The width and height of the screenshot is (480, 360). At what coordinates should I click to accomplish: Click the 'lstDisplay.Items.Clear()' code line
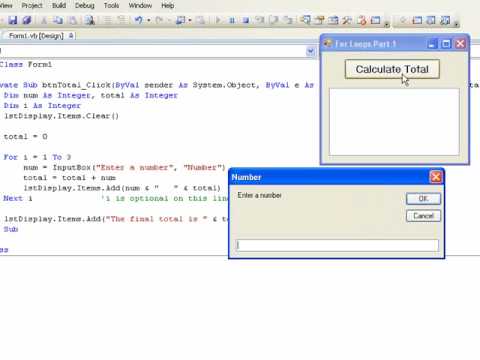coord(61,116)
